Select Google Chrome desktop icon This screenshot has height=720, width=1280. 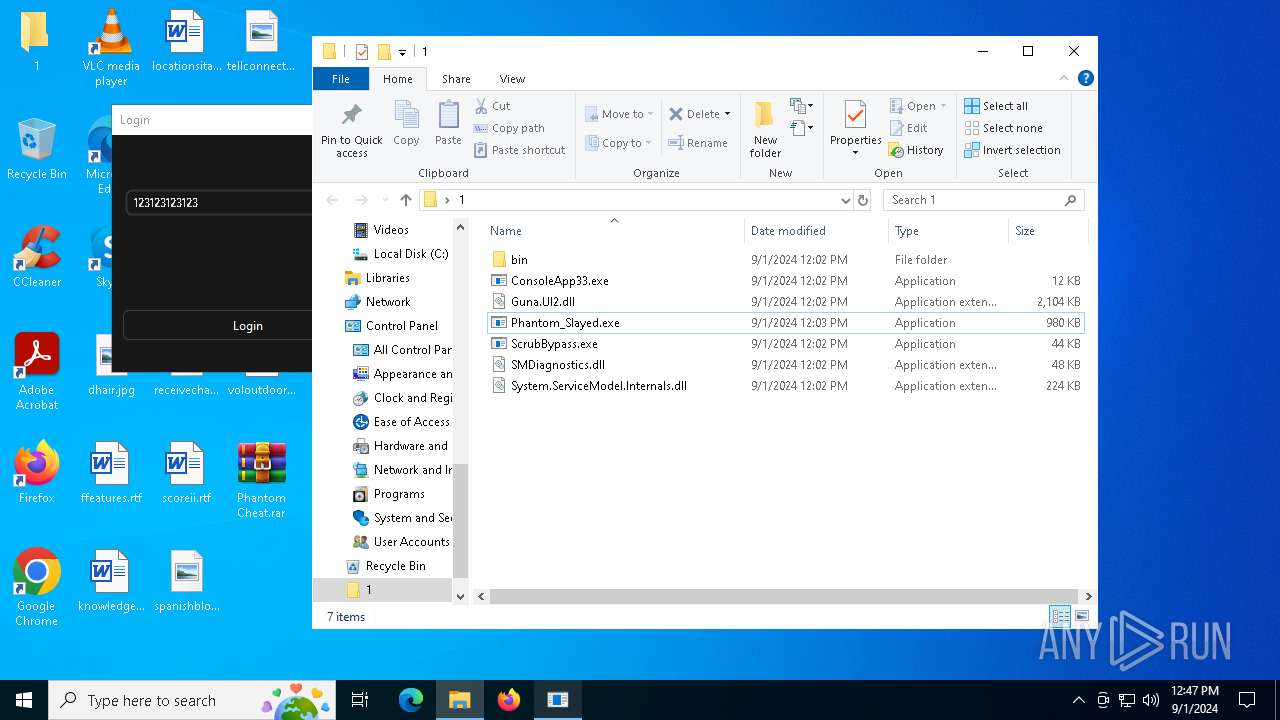pyautogui.click(x=37, y=588)
